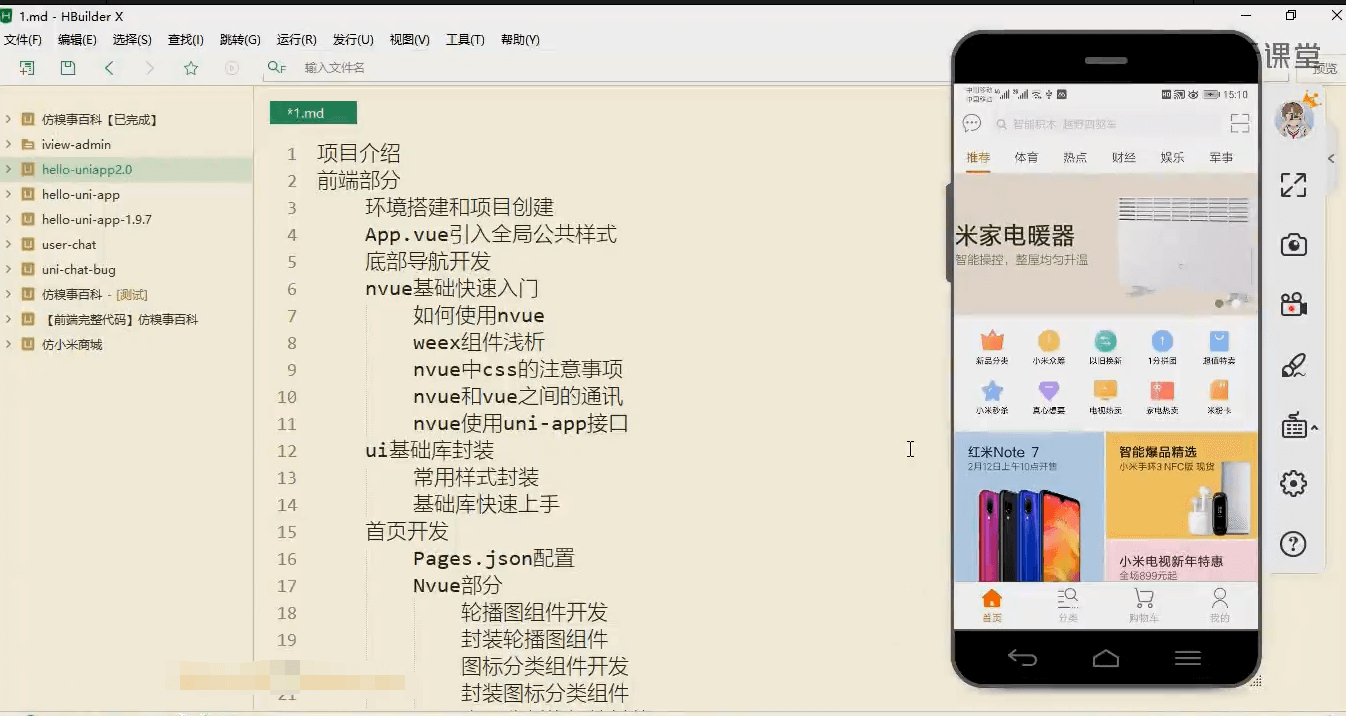This screenshot has height=716, width=1346.
Task: Click the new file icon in HBuilder toolbar
Action: point(27,68)
